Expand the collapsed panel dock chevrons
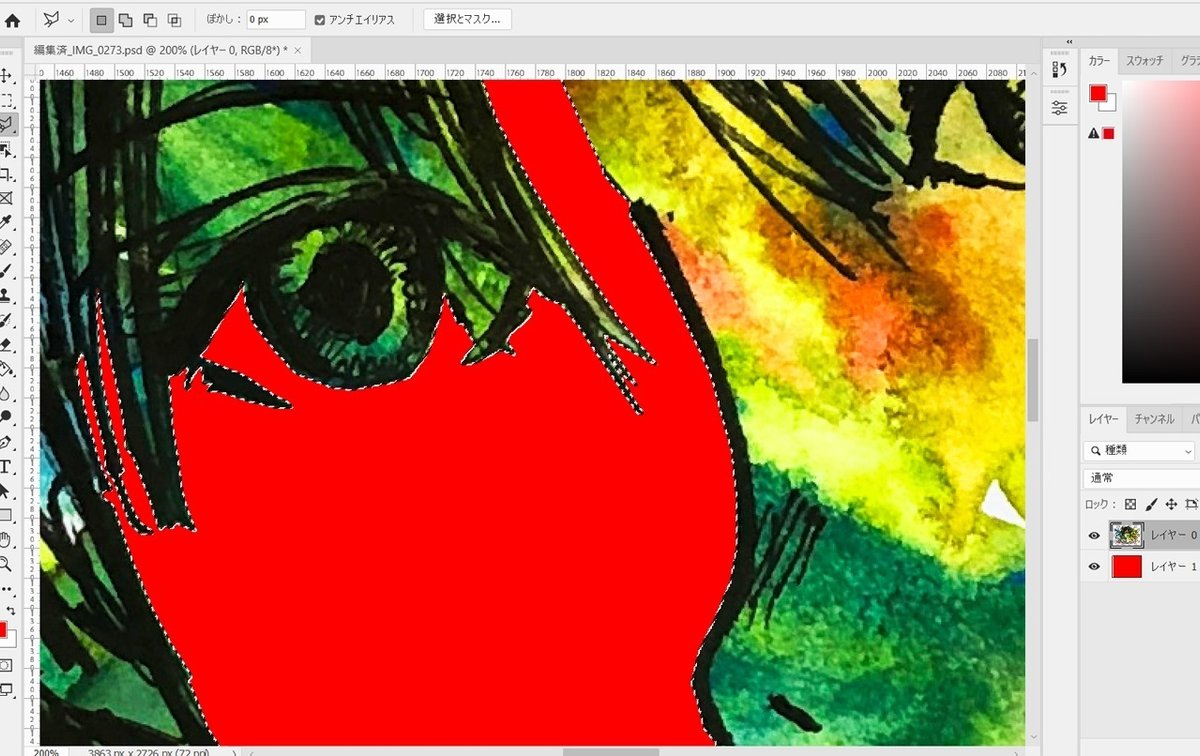 pyautogui.click(x=1069, y=42)
